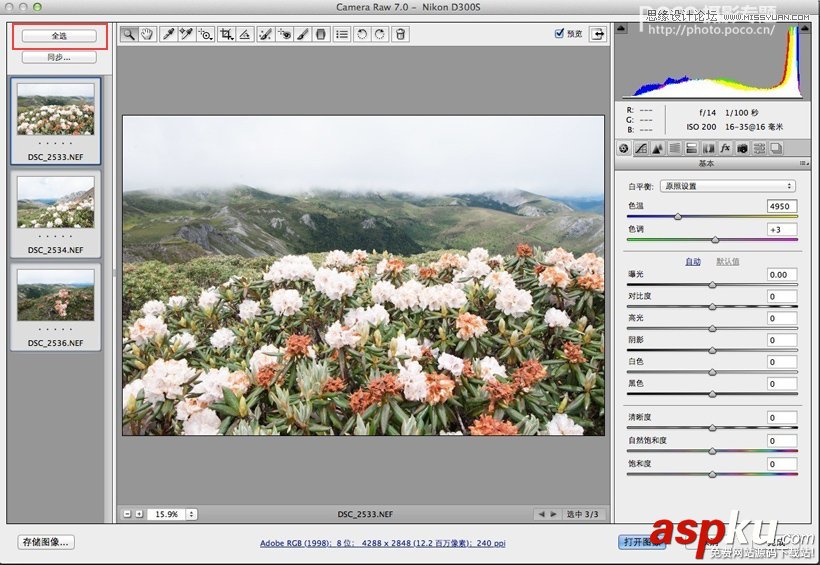
Task: Click the 全选 Select All button
Action: click(x=59, y=36)
